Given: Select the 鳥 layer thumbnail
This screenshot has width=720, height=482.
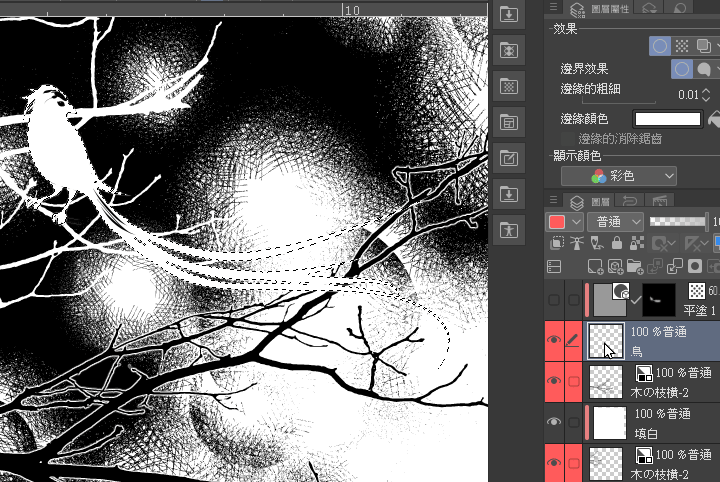Looking at the screenshot, I should click(606, 341).
